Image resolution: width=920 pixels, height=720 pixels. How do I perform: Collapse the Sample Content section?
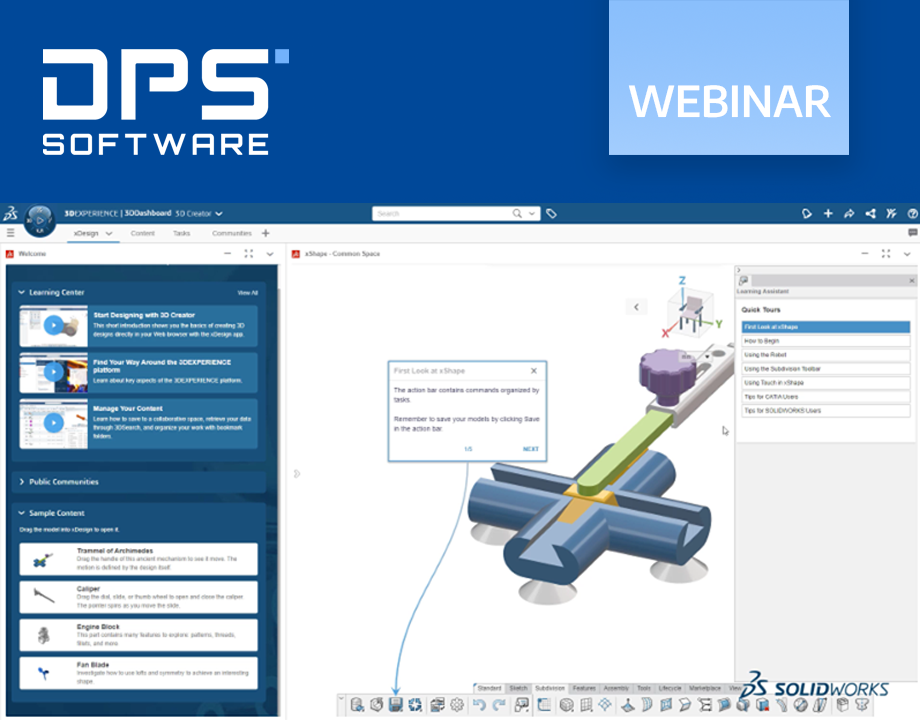click(22, 513)
